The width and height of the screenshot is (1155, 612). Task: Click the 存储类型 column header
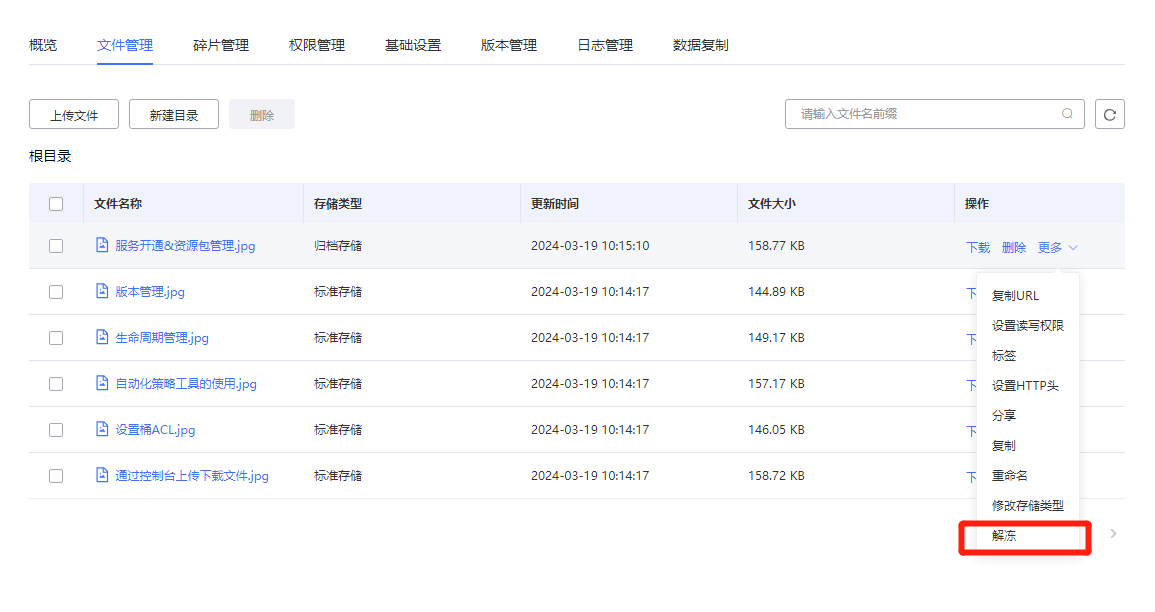337,204
